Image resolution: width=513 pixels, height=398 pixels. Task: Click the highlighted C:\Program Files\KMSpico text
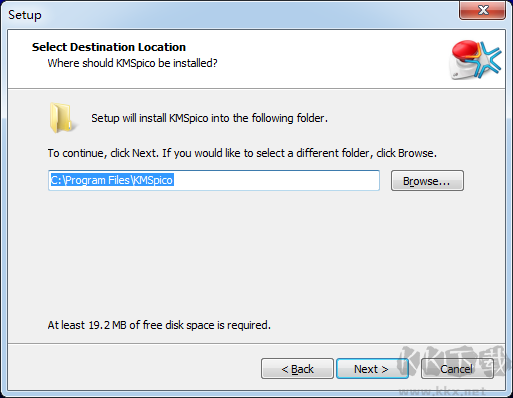(x=112, y=180)
